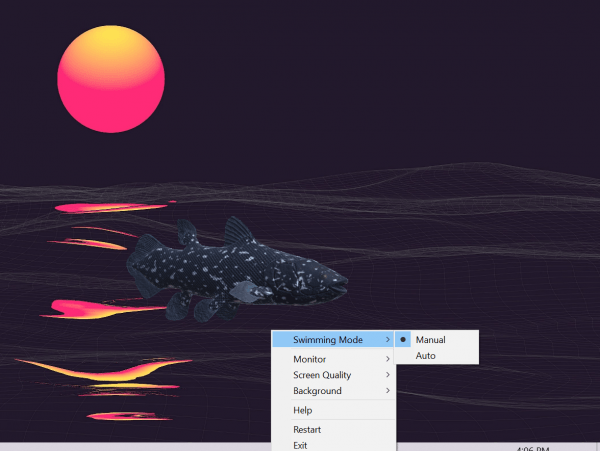
Task: Expand the arrow next to Background
Action: (x=388, y=391)
